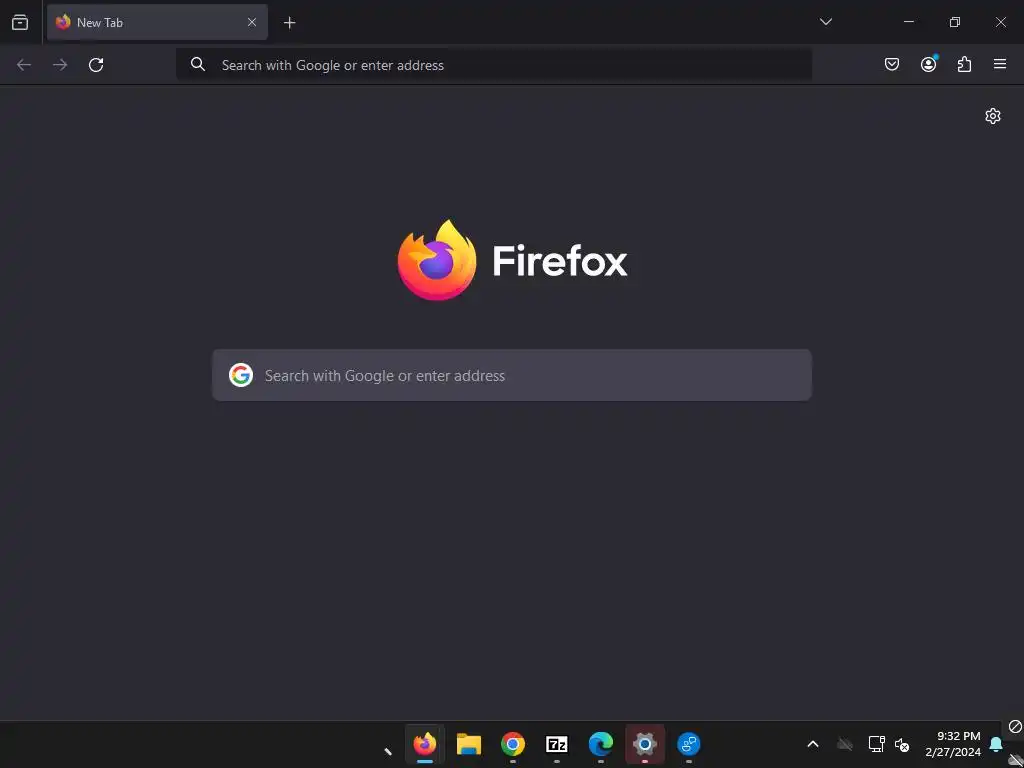Open Settings gear app in taskbar
Image resolution: width=1024 pixels, height=768 pixels.
[x=645, y=744]
